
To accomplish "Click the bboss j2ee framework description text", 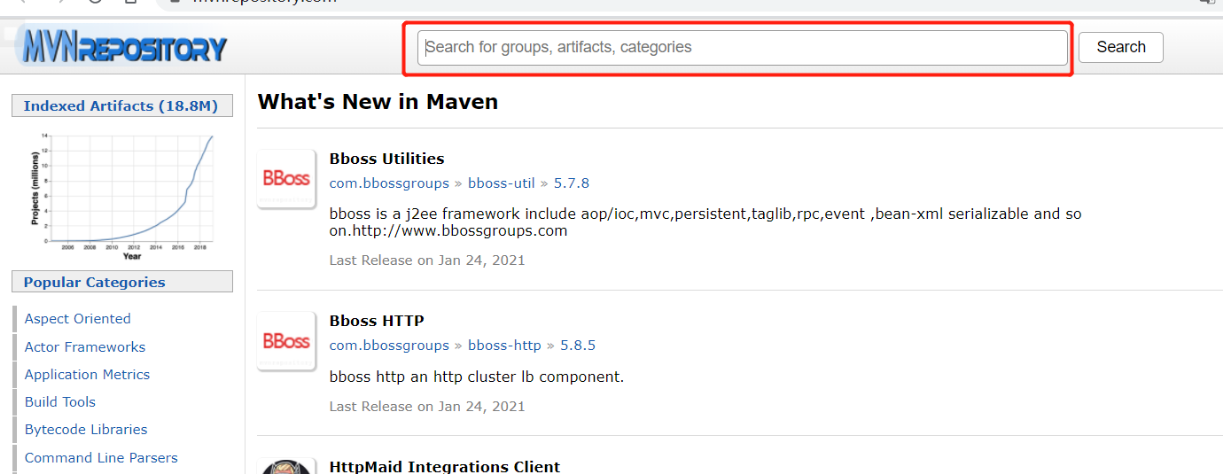I will click(705, 222).
